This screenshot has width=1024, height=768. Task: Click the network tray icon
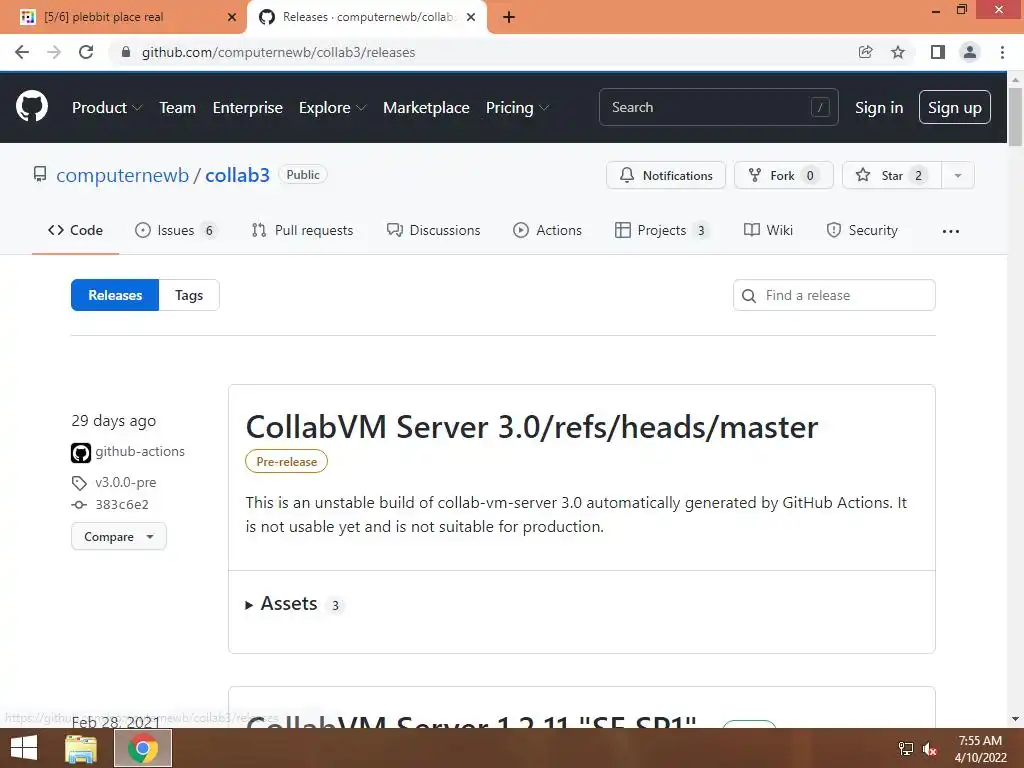coord(906,749)
